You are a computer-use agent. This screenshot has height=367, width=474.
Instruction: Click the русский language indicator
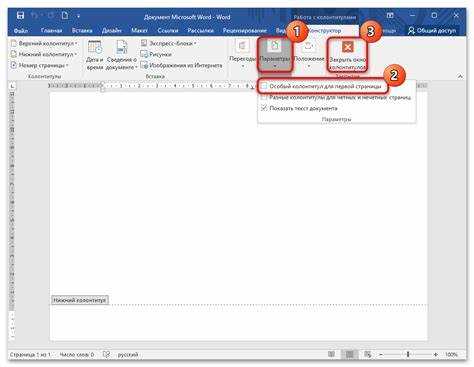(x=128, y=355)
